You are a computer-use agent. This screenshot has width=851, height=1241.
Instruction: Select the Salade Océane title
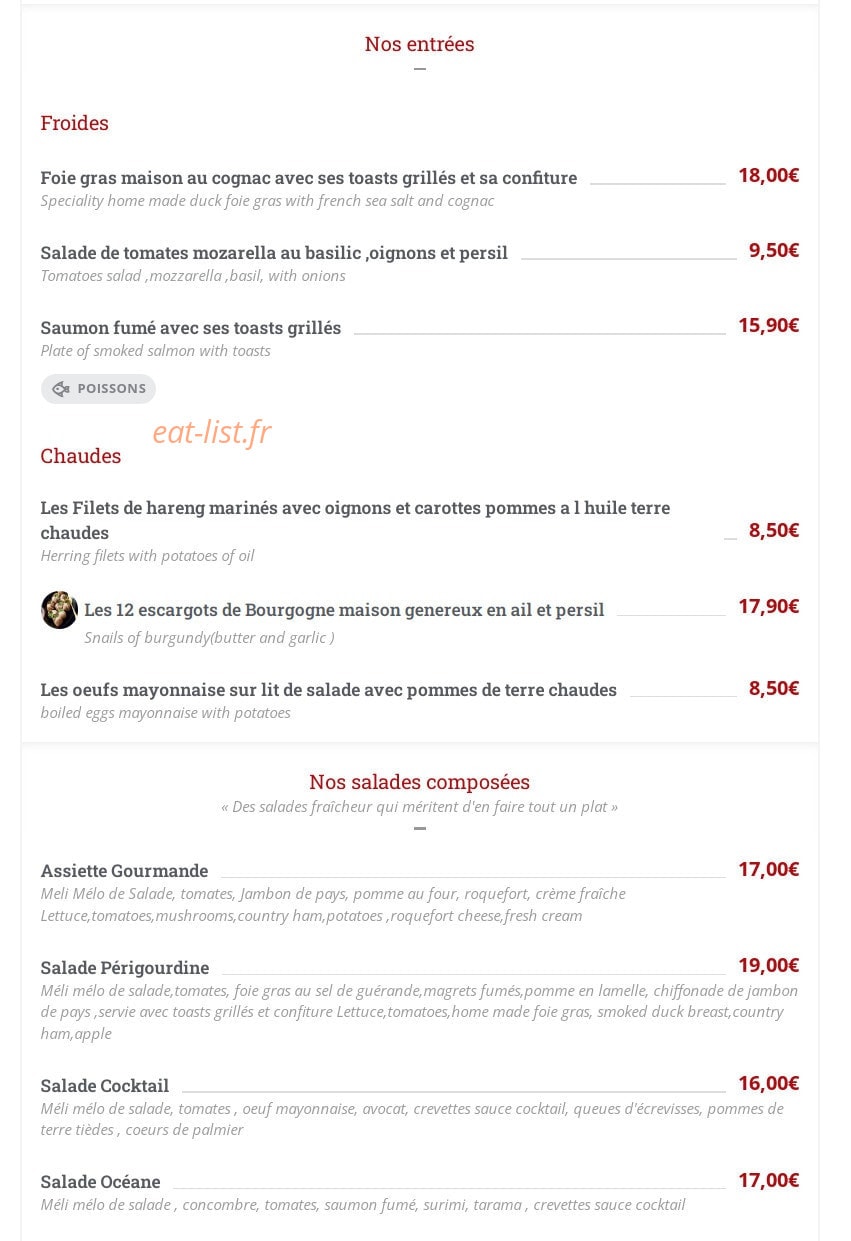click(x=100, y=1182)
